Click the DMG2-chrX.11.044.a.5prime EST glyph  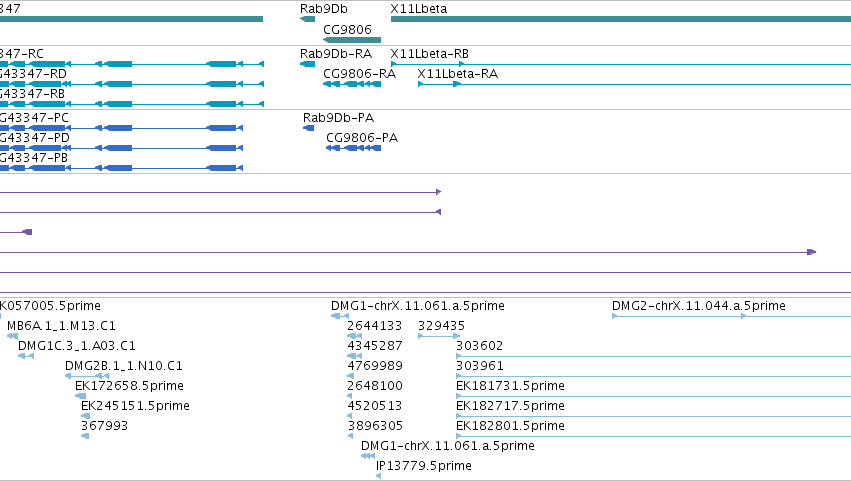click(x=732, y=316)
